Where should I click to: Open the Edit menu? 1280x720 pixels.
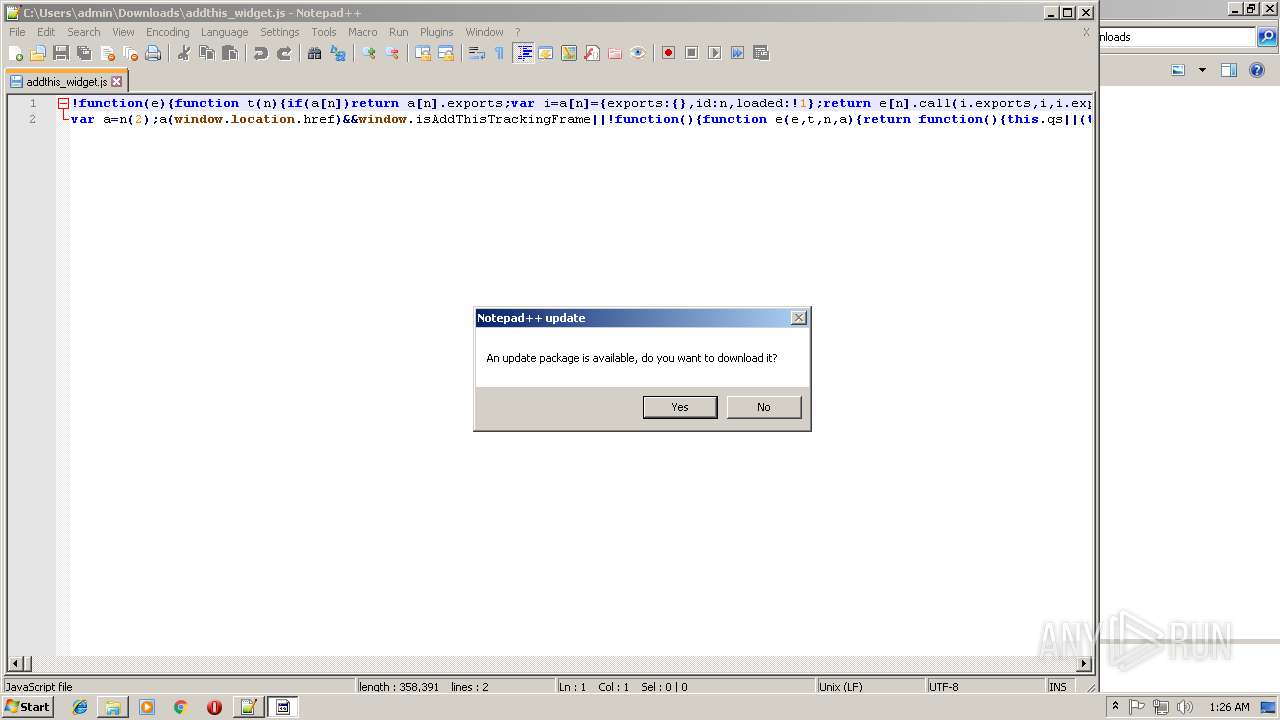pyautogui.click(x=46, y=32)
